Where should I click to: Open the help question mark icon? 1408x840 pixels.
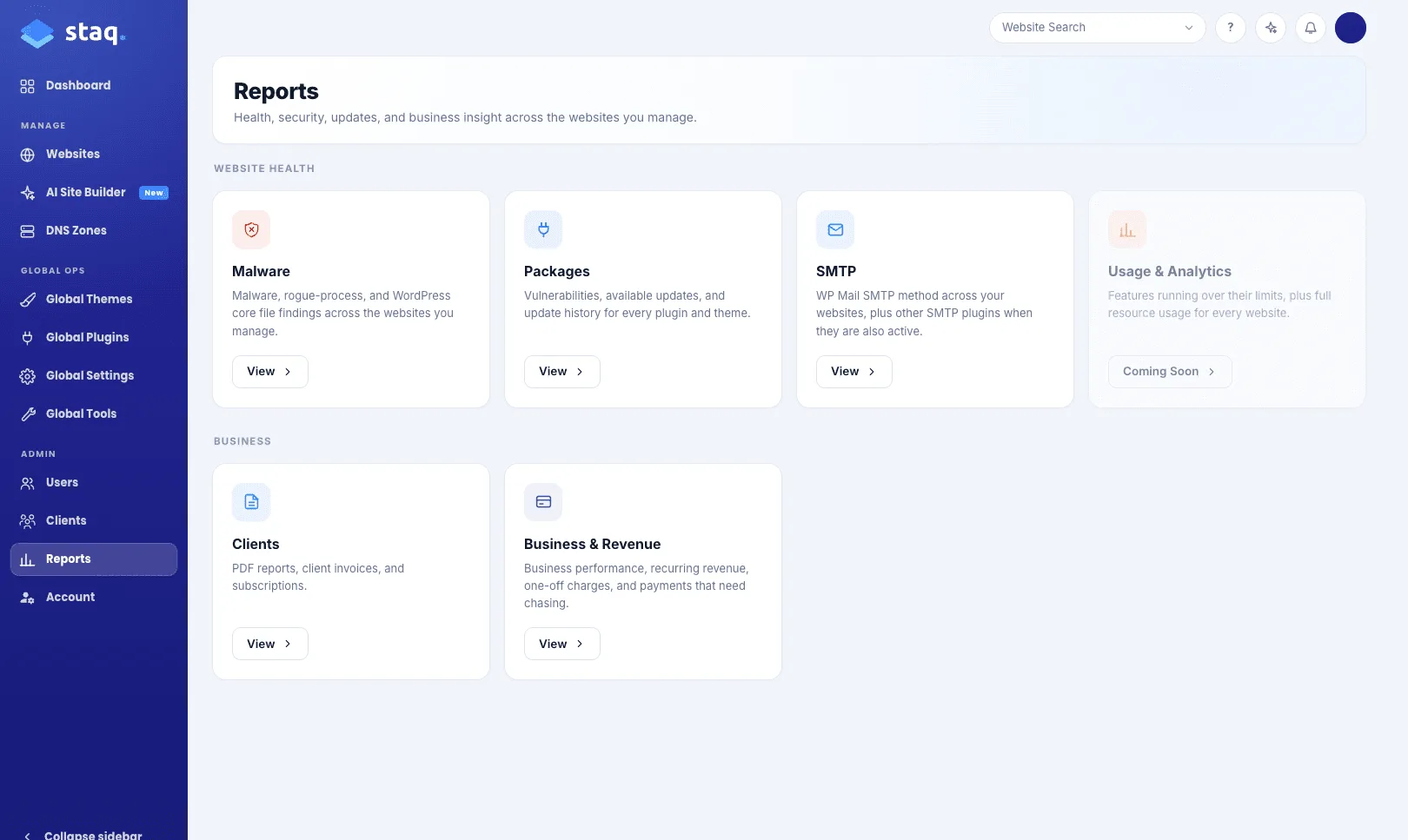tap(1230, 28)
